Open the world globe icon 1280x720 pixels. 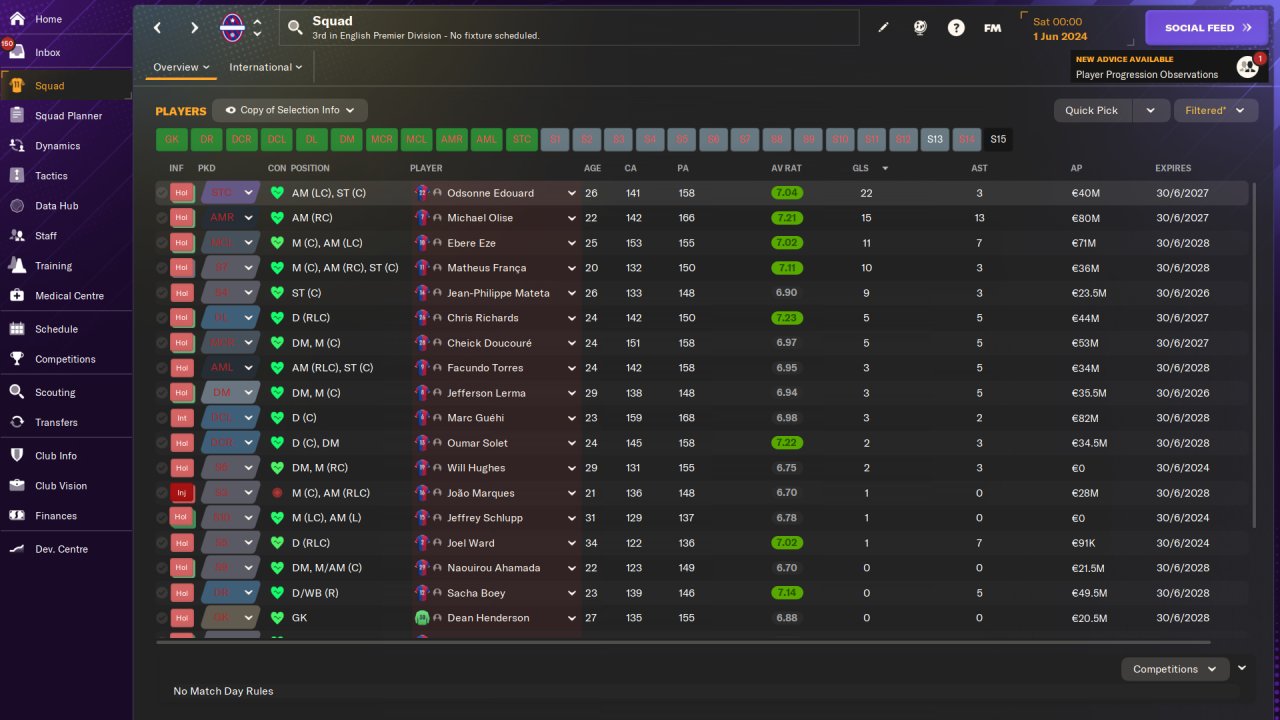click(x=920, y=28)
